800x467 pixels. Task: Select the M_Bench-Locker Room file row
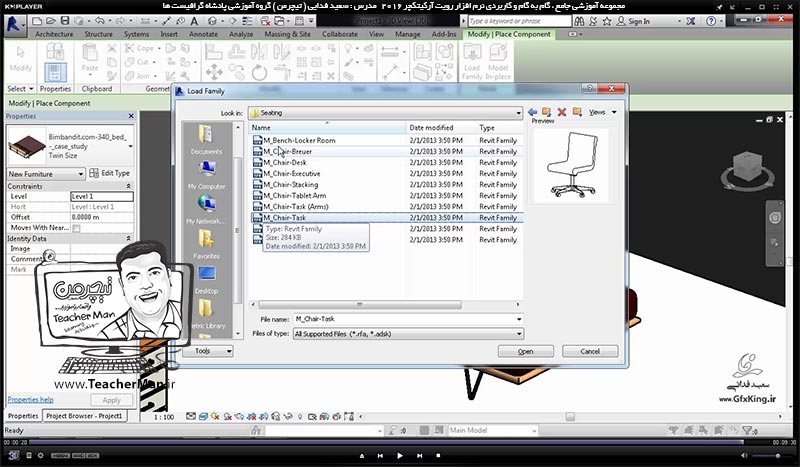click(386, 140)
